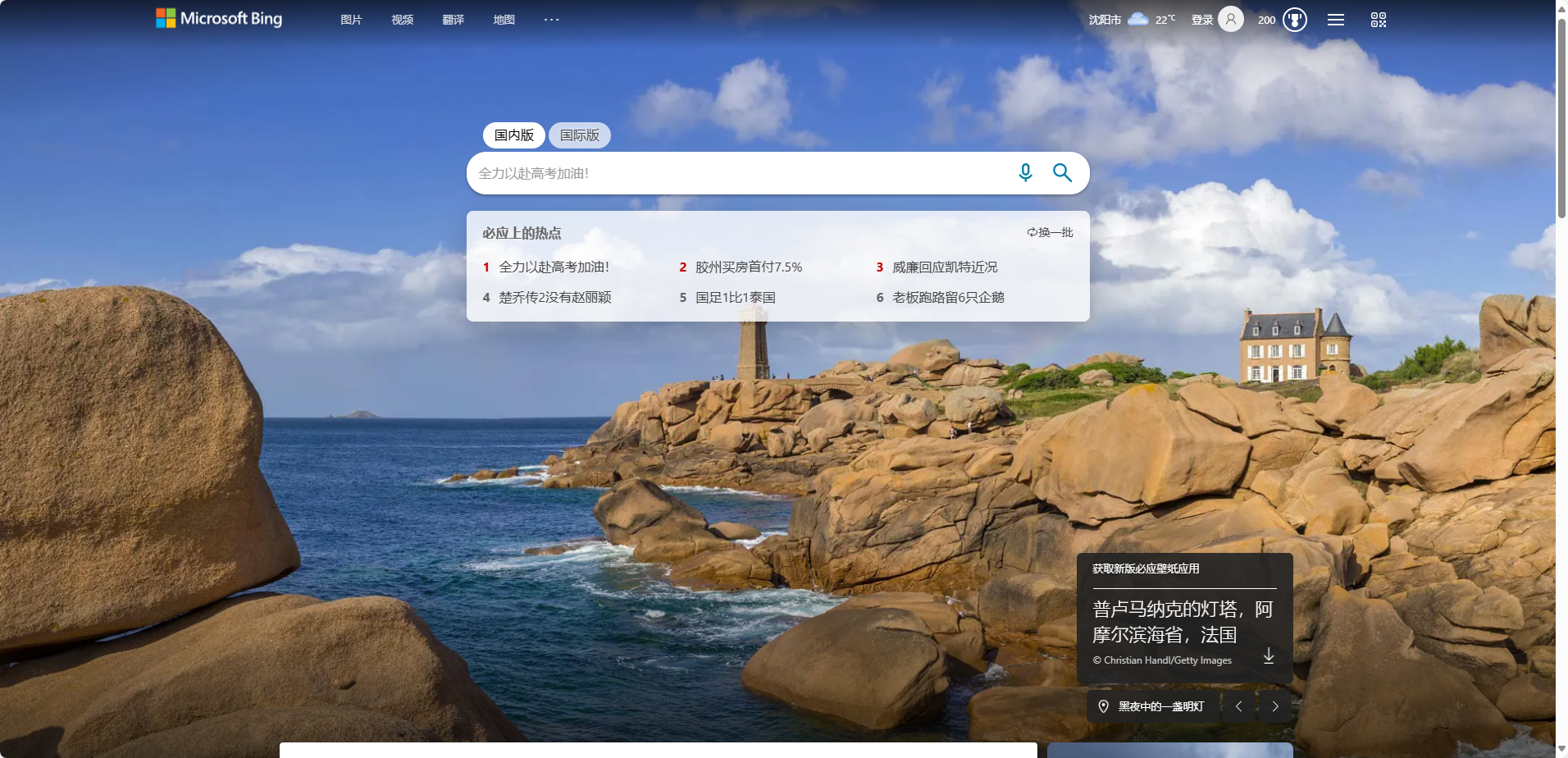
Task: Click the 沈阳市 weather location text
Action: (x=1105, y=20)
